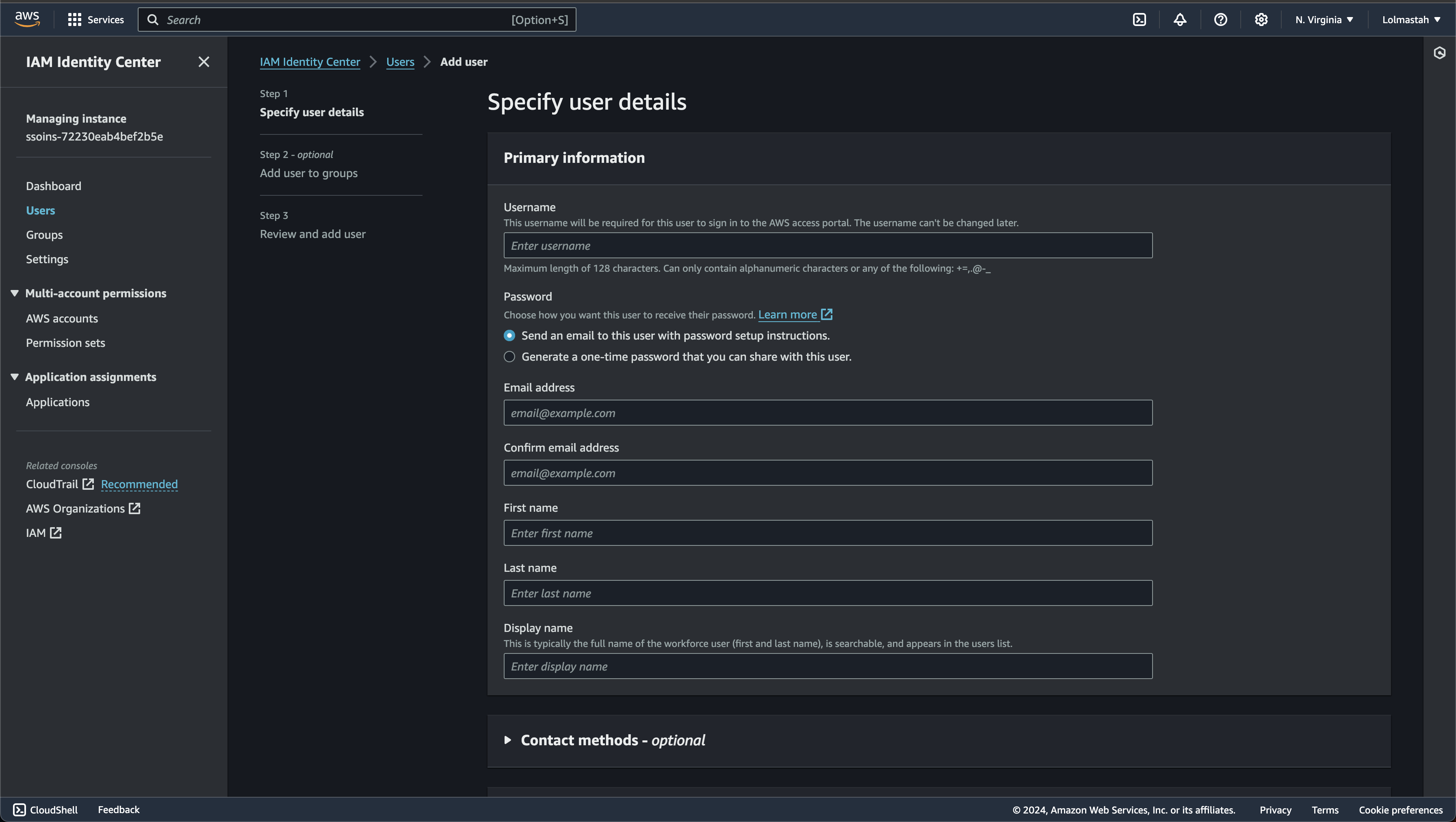Click the First name input field
Viewport: 1456px width, 822px height.
coord(828,533)
